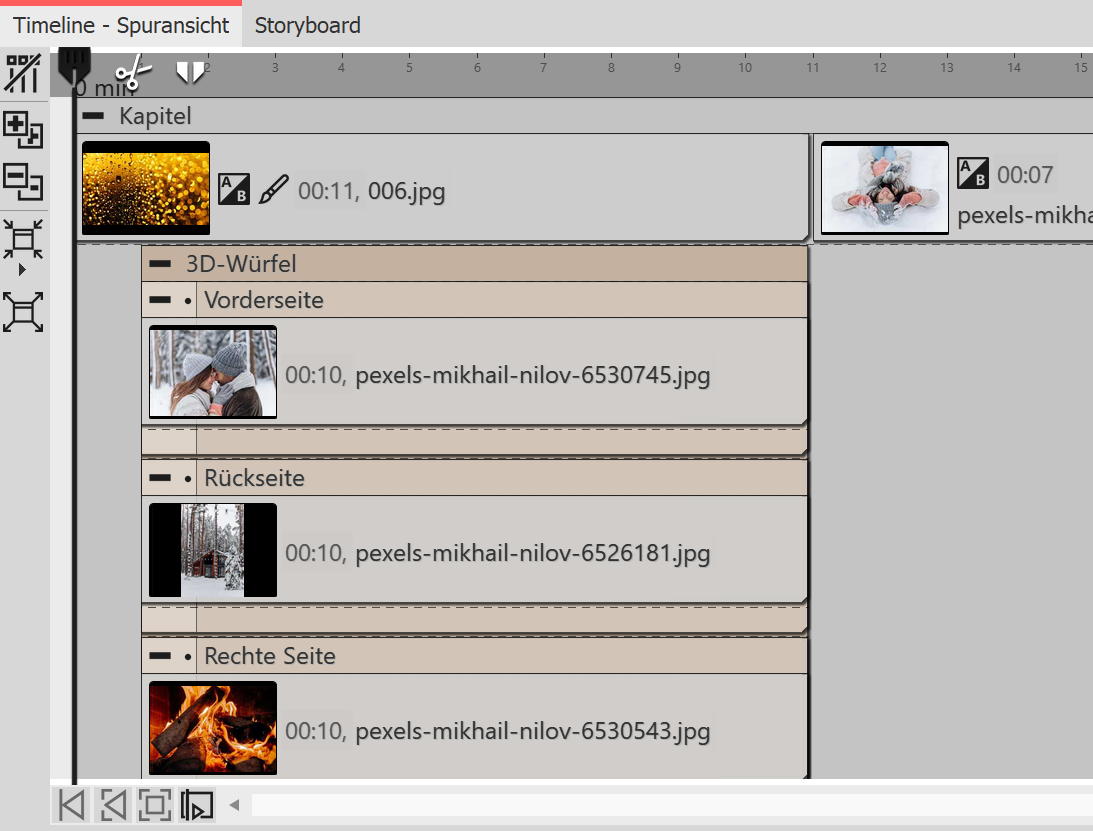1093x831 pixels.
Task: Click the fit-to-view zoom button at bottom
Action: tap(154, 805)
